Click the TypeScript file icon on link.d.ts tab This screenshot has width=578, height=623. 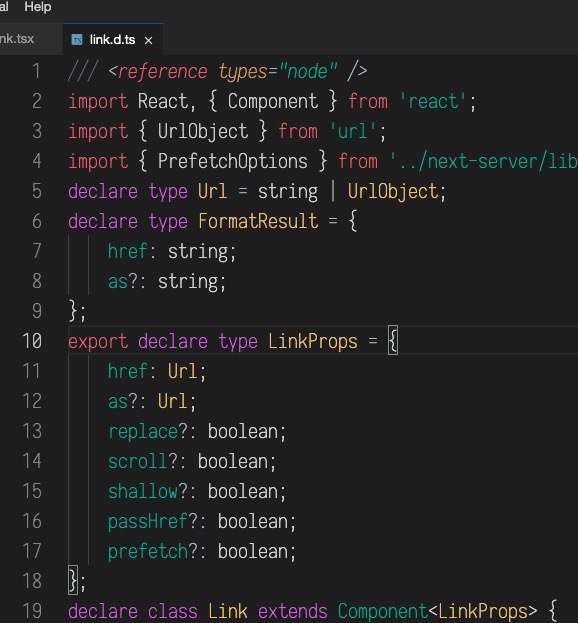(77, 40)
